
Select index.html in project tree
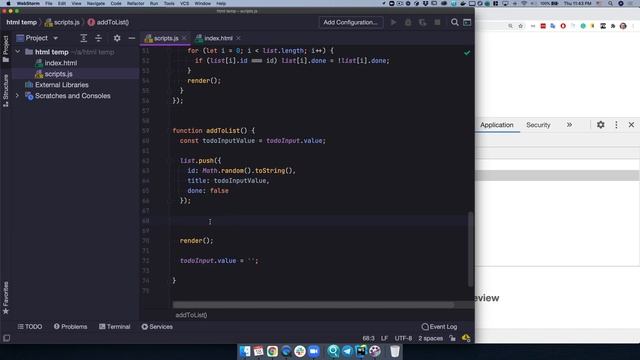60,63
